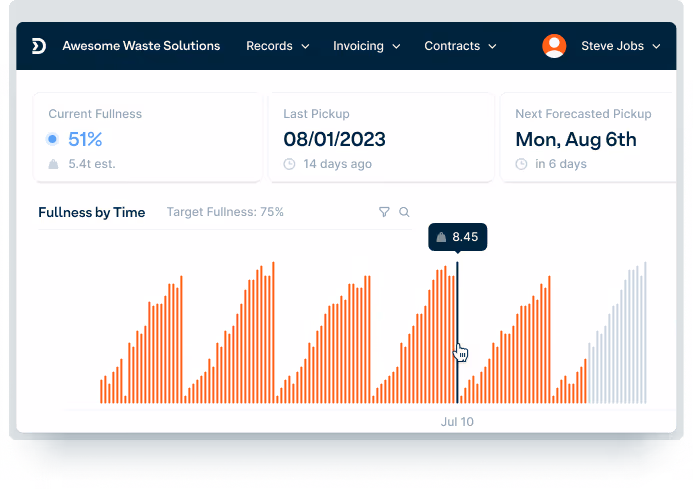Click the in 6 days text

pyautogui.click(x=561, y=164)
